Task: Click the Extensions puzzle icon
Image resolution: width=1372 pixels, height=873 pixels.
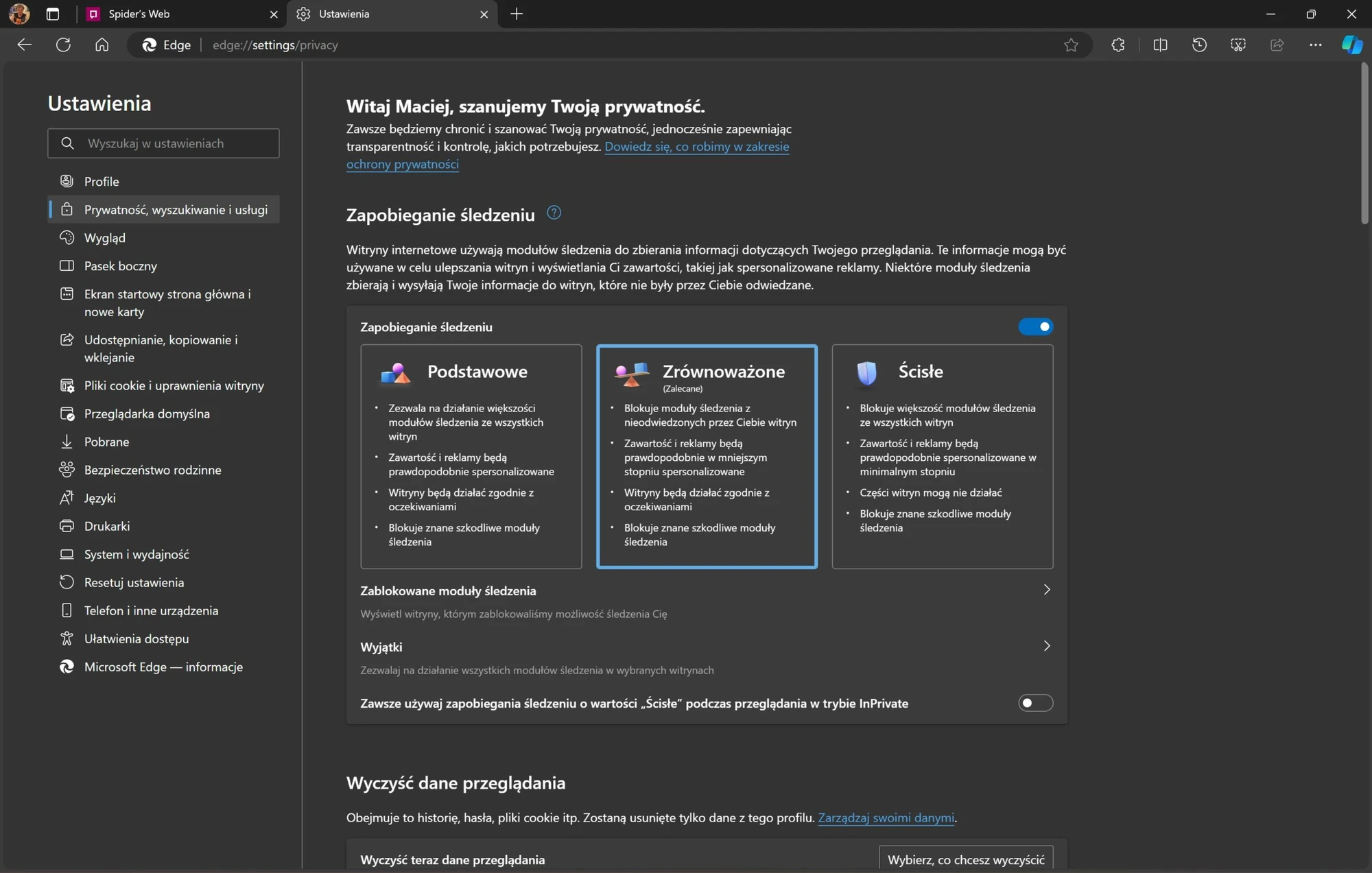Action: coord(1118,45)
